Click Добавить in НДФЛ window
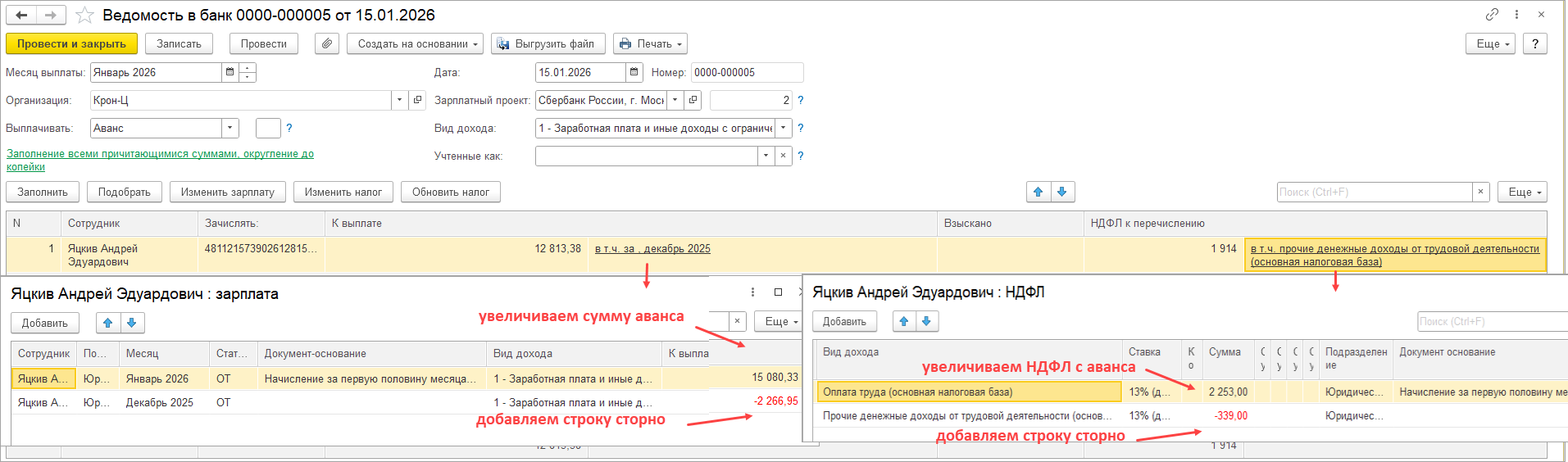 (844, 321)
